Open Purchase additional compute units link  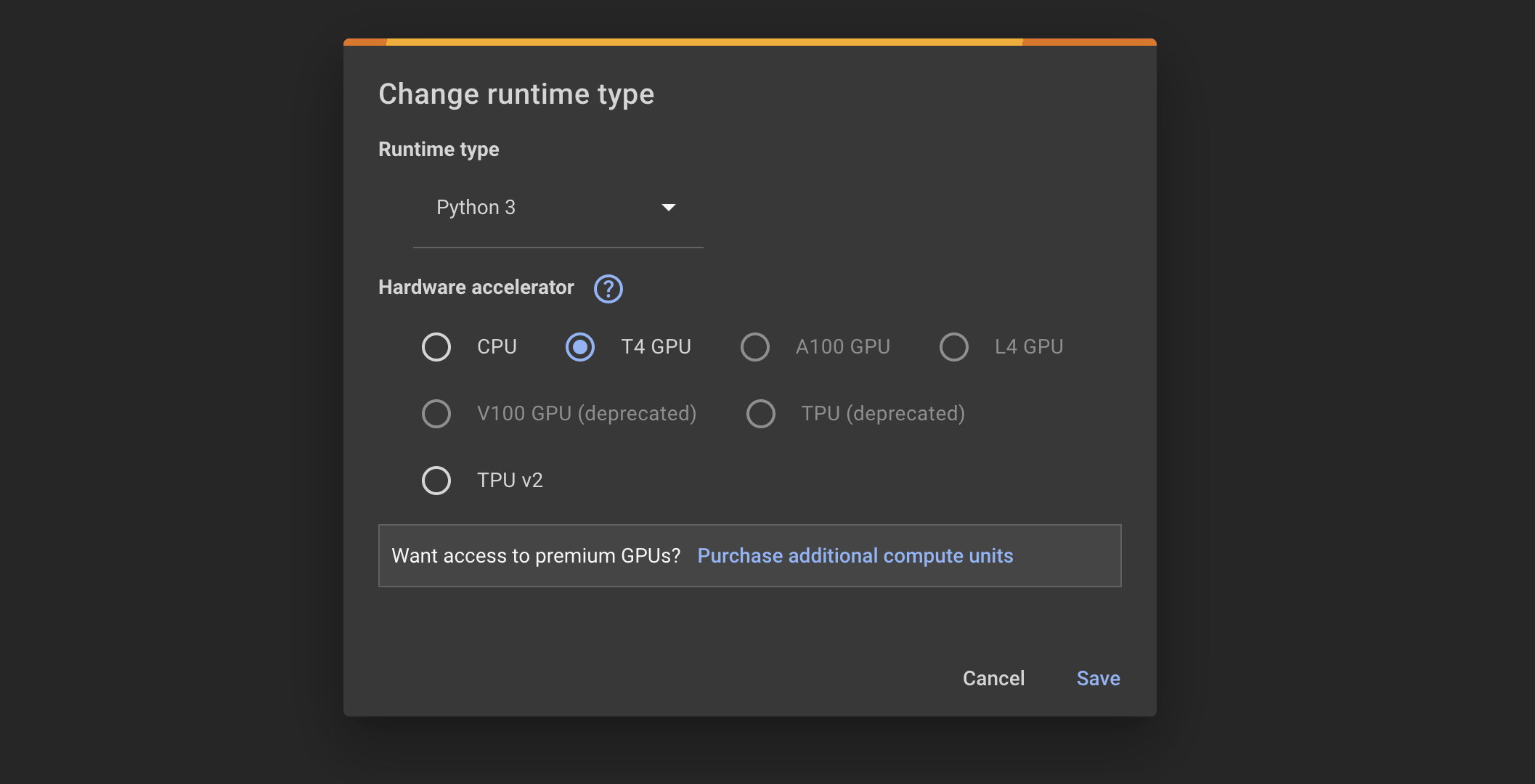coord(855,556)
